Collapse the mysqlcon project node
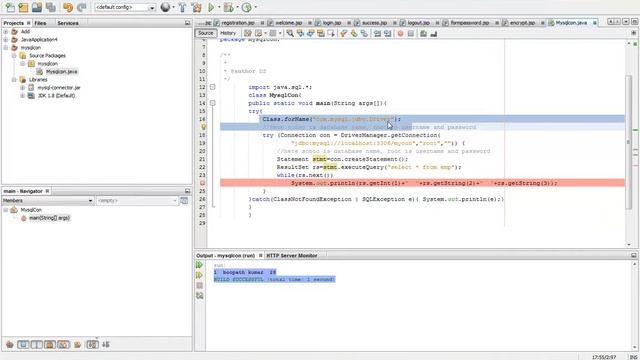Viewport: 640px width, 360px height. point(6,48)
